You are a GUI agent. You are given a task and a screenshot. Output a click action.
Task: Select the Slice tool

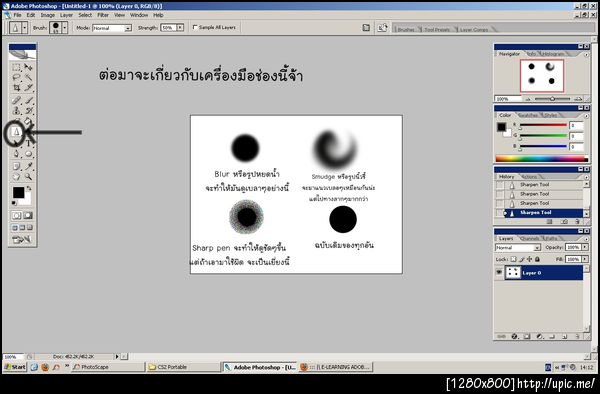28,88
